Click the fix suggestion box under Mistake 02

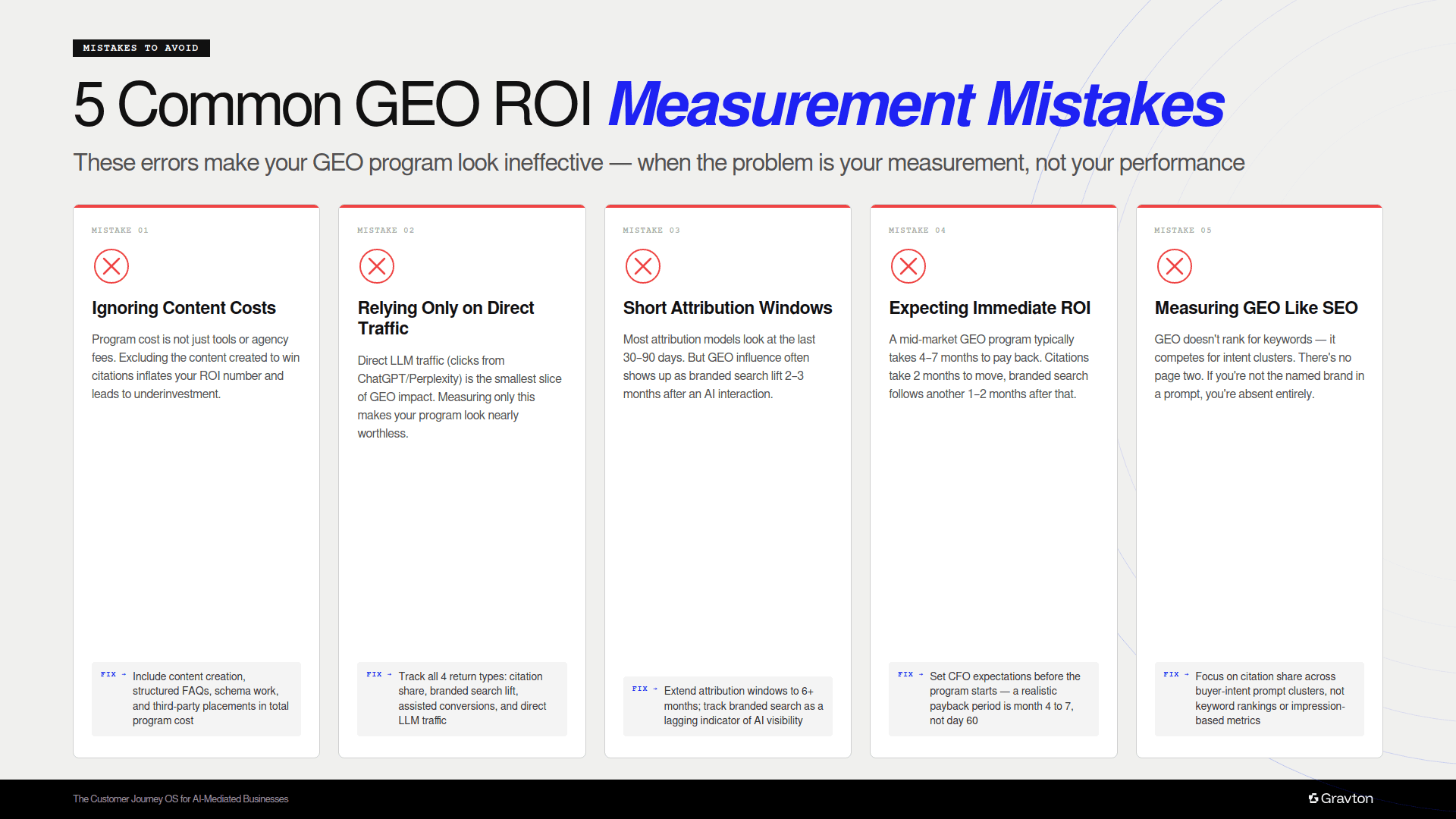[462, 698]
